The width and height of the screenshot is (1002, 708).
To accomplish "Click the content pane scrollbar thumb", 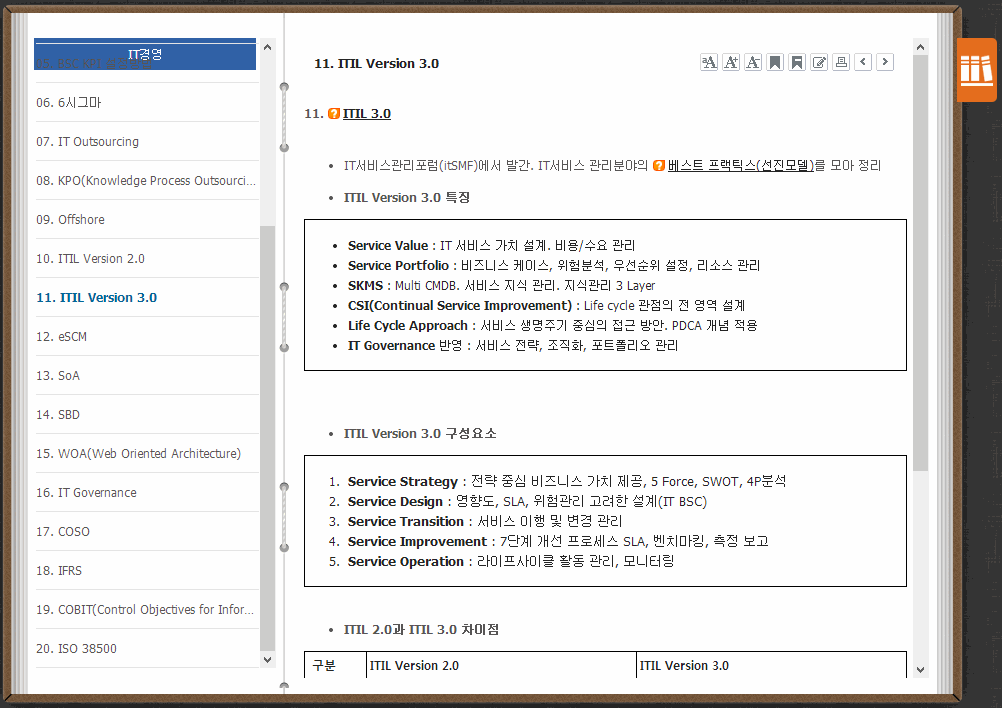I will 920,263.
